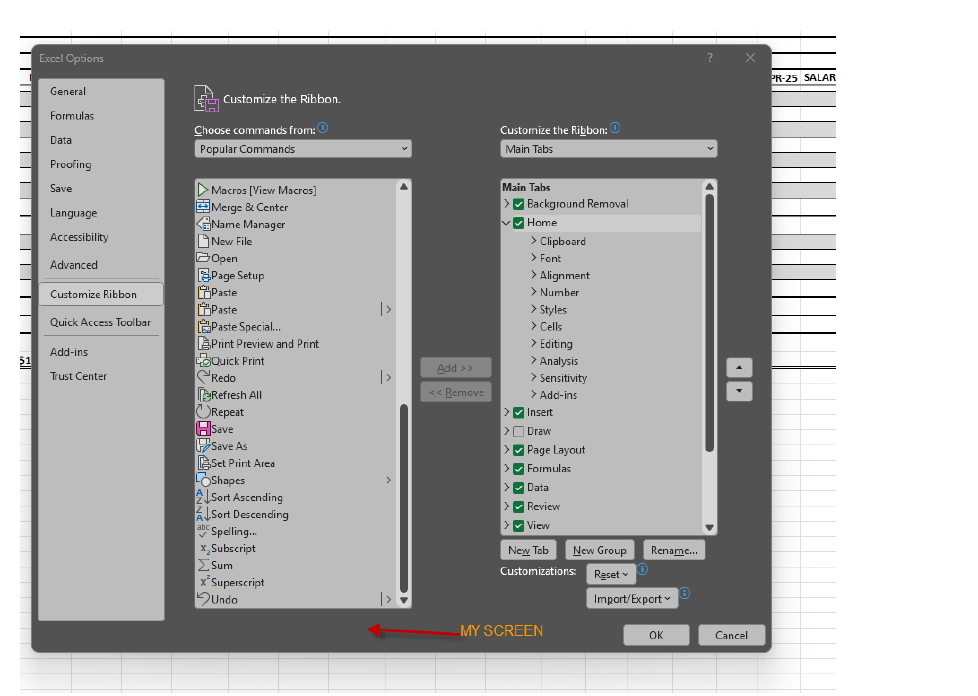Open the Popular Commands dropdown
Viewport: 978px width, 696px height.
pos(303,148)
